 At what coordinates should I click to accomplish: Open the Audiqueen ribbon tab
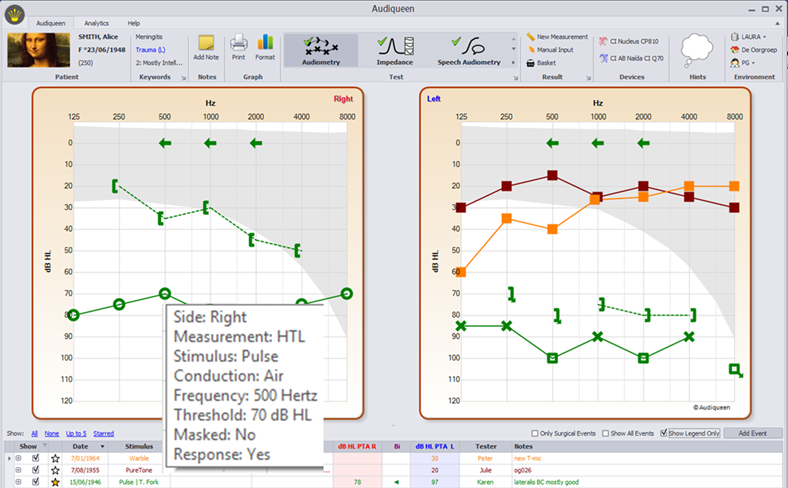pos(50,23)
